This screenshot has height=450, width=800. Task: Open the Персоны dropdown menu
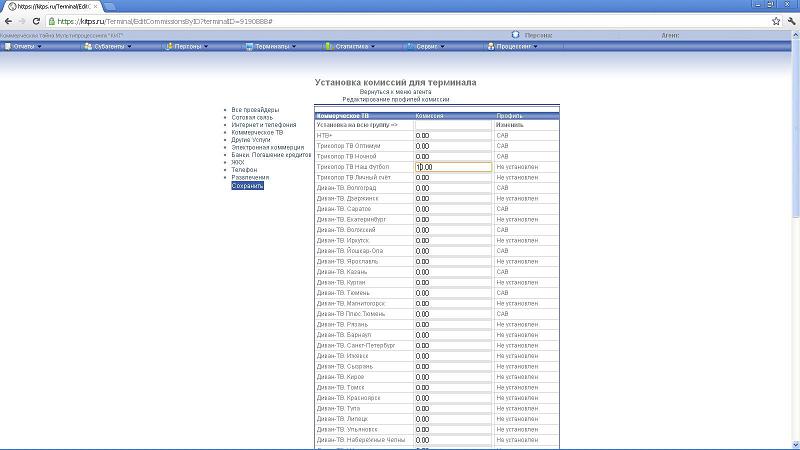click(192, 46)
